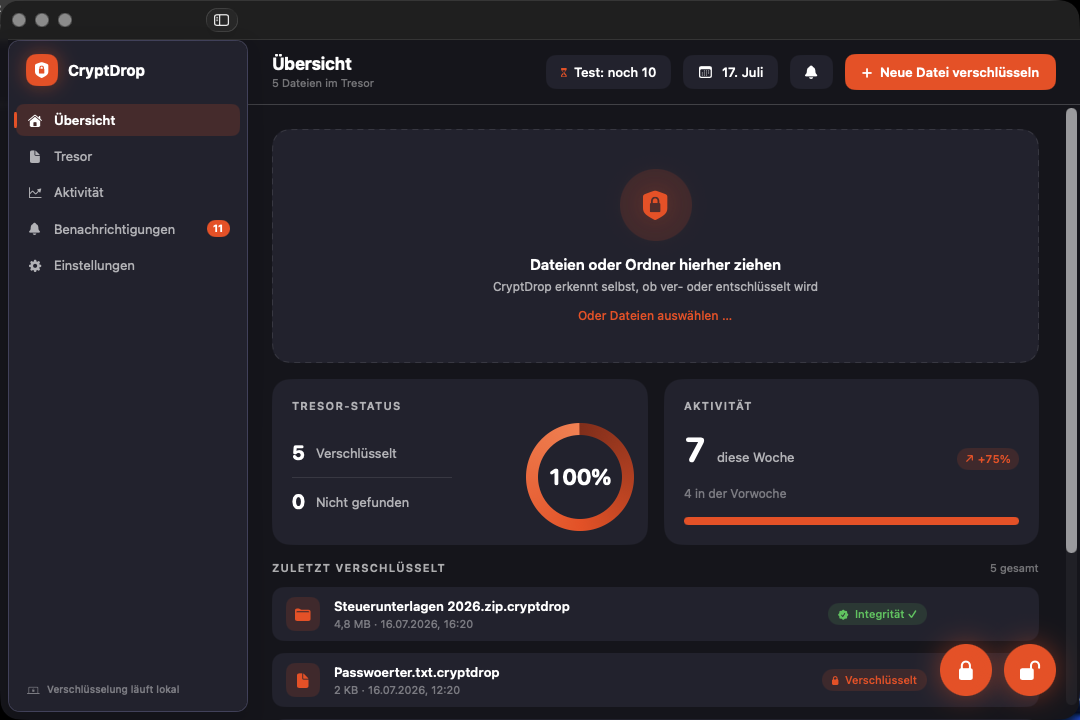
Task: Click the +75% trend badge
Action: [x=988, y=459]
